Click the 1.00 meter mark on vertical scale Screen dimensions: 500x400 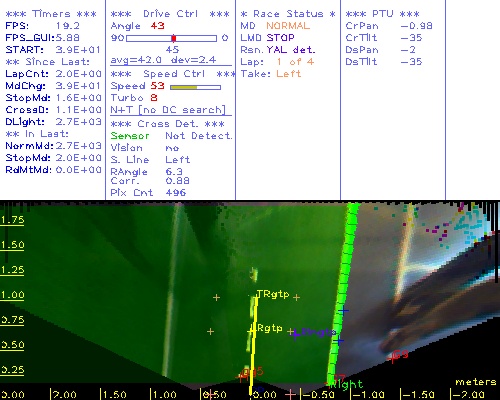pos(12,295)
